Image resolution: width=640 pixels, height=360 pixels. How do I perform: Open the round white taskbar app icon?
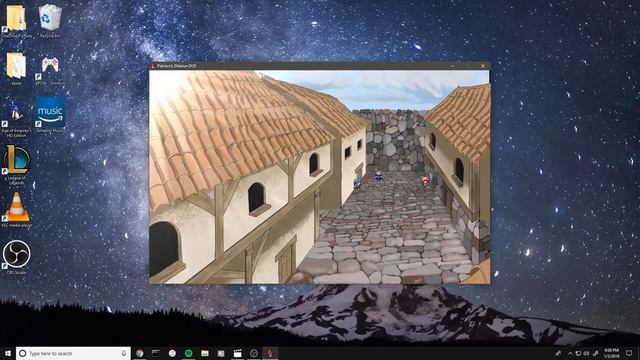tap(172, 353)
